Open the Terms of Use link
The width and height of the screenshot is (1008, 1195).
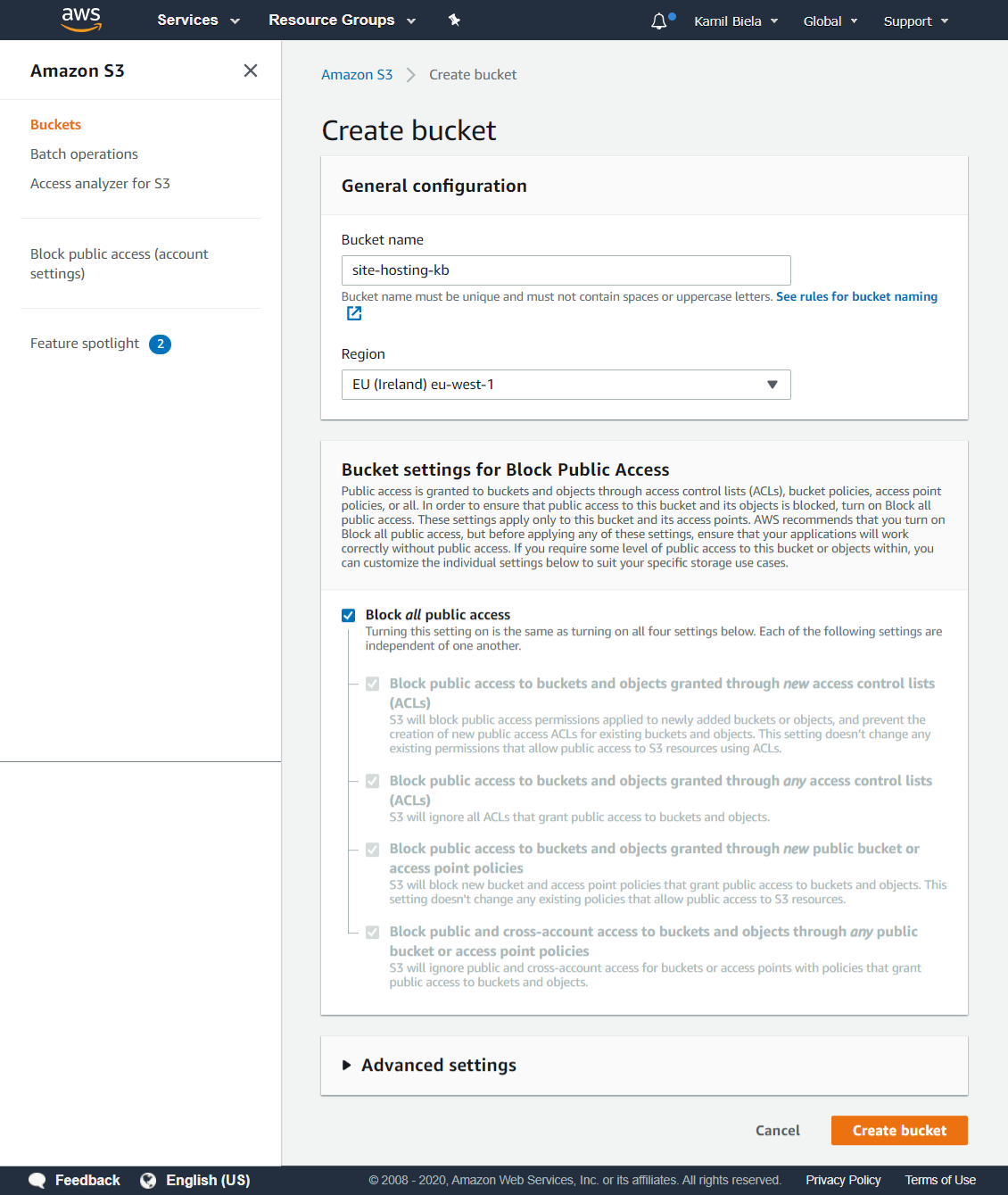coord(940,1180)
